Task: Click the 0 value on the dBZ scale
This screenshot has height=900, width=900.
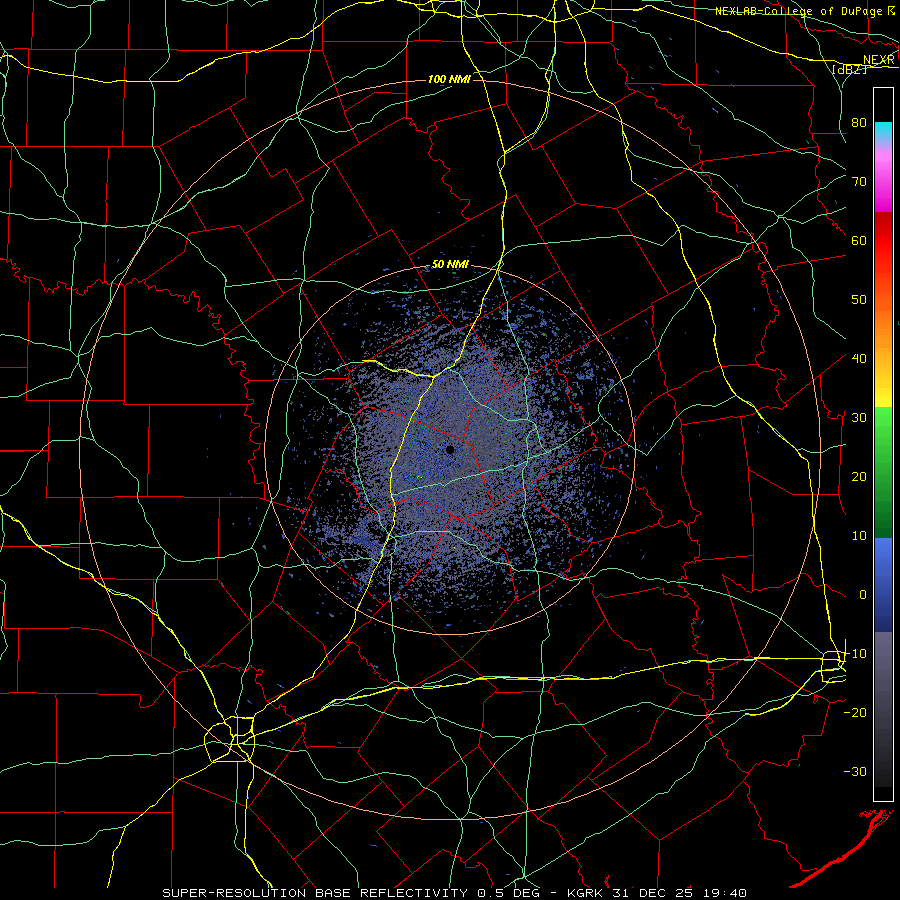Action: click(863, 595)
